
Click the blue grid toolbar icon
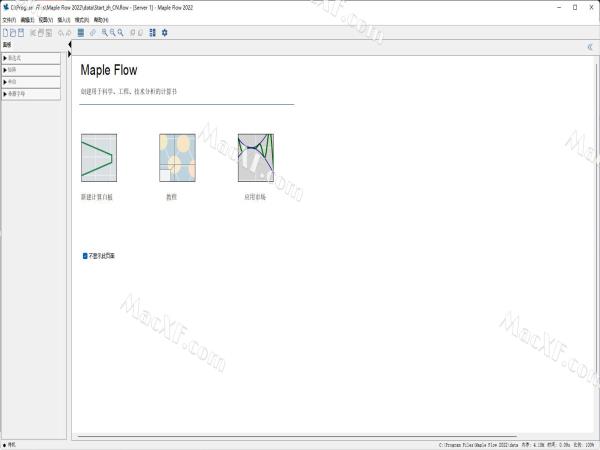point(81,33)
